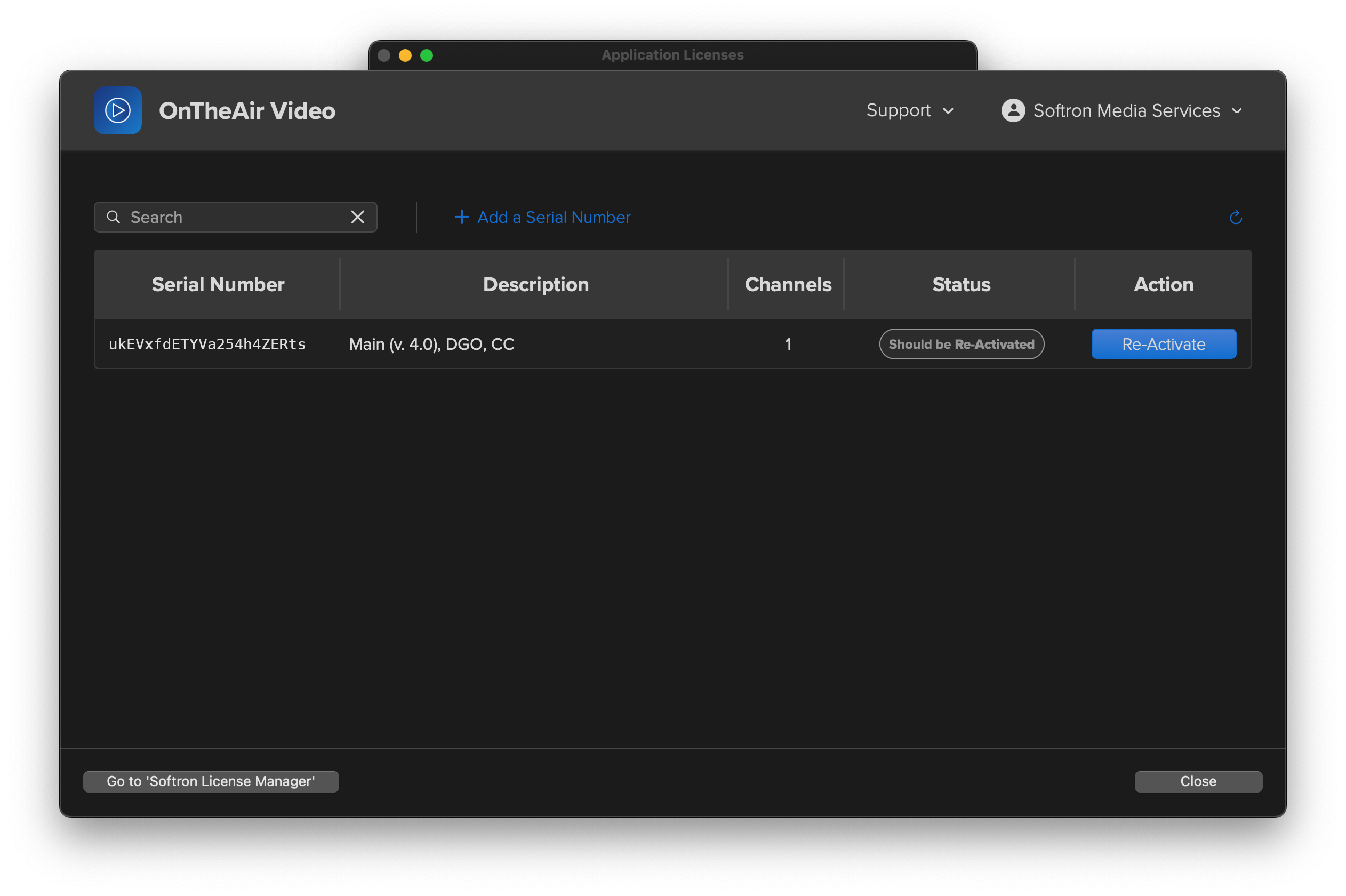Click the Action column header

pyautogui.click(x=1163, y=285)
